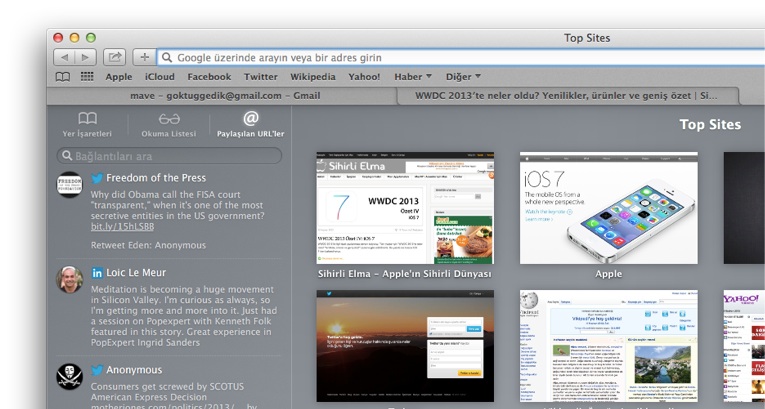
Task: Click the Bağlantıları ara search field
Action: click(170, 156)
